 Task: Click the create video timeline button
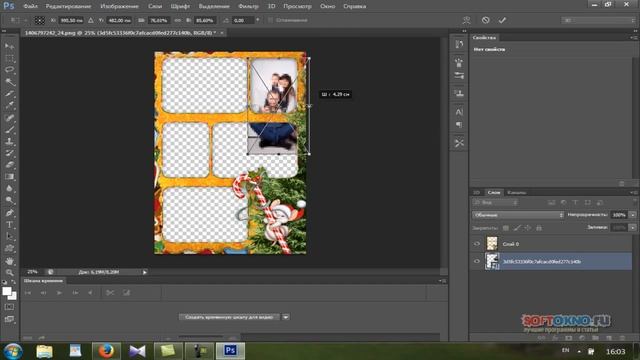coord(229,317)
